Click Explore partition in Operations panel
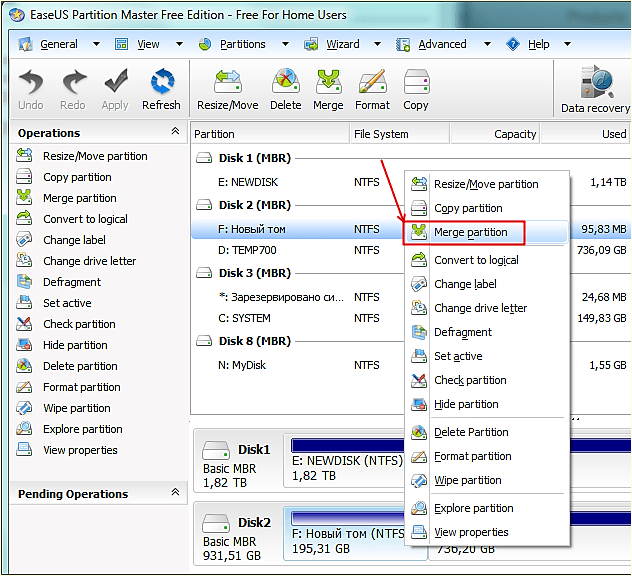 click(69, 428)
